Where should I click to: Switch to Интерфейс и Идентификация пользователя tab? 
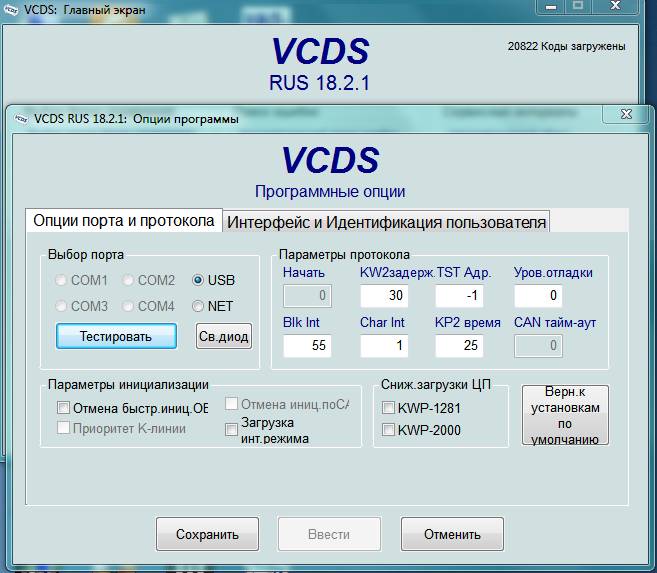click(386, 222)
